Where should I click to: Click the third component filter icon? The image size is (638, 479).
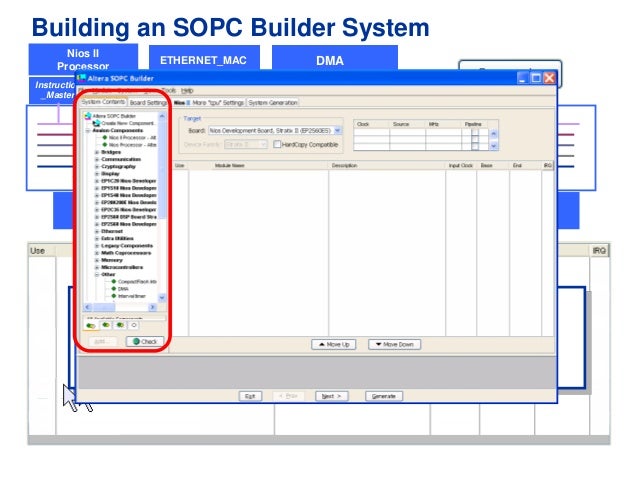click(x=120, y=325)
